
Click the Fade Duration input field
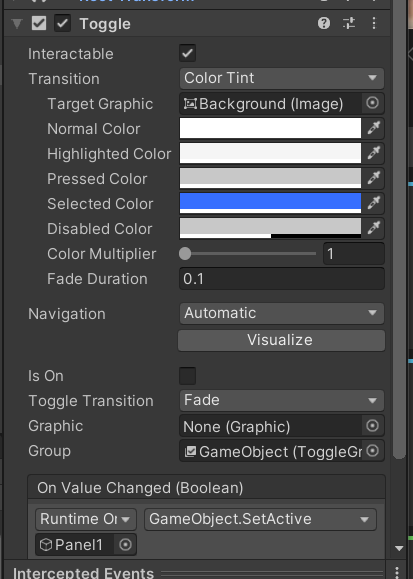[281, 279]
